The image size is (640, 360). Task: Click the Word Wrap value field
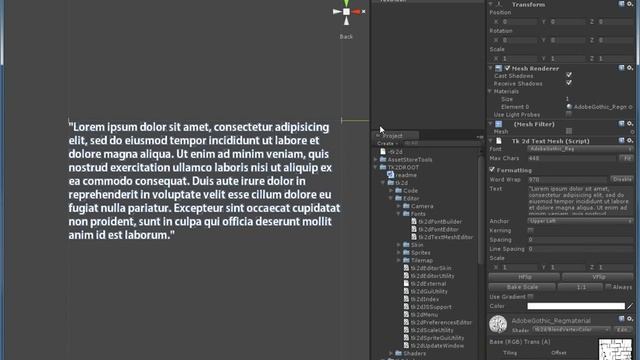point(568,180)
